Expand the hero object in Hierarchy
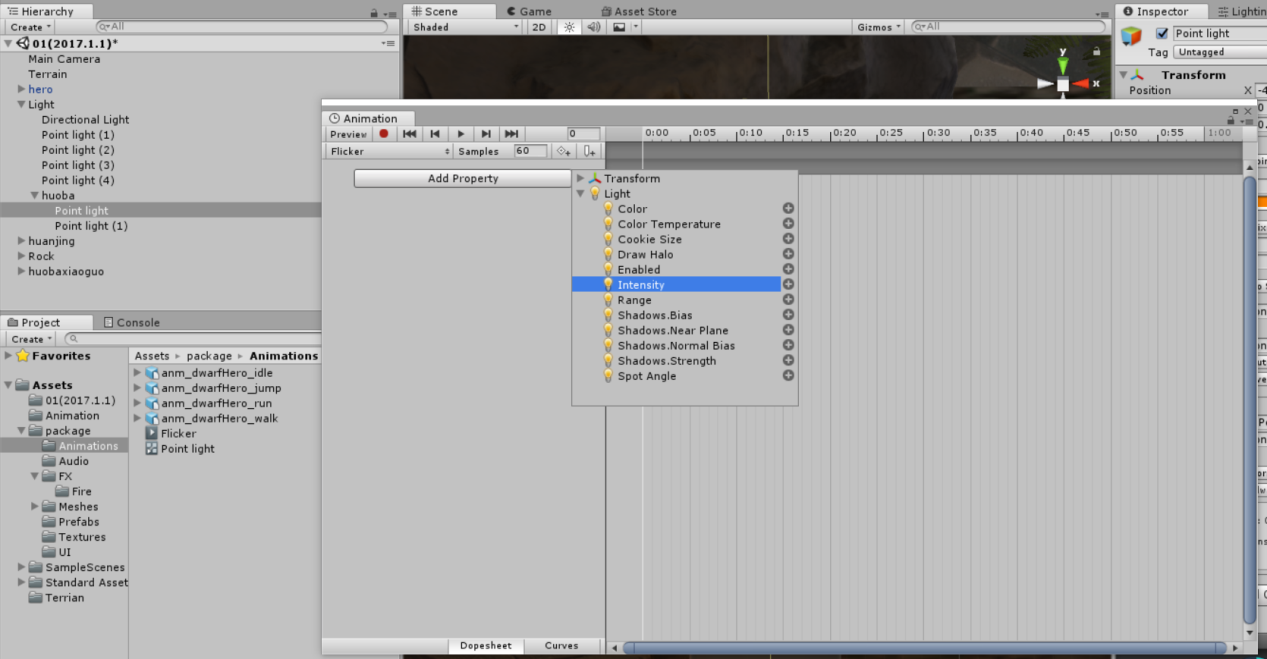The width and height of the screenshot is (1267, 659). (x=21, y=89)
